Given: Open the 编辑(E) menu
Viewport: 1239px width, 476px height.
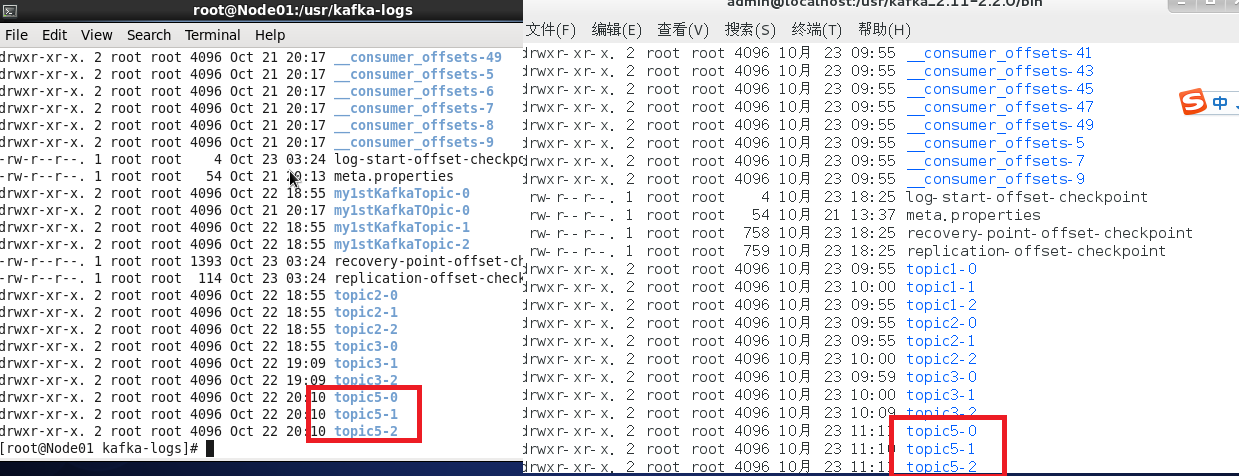Looking at the screenshot, I should 617,30.
